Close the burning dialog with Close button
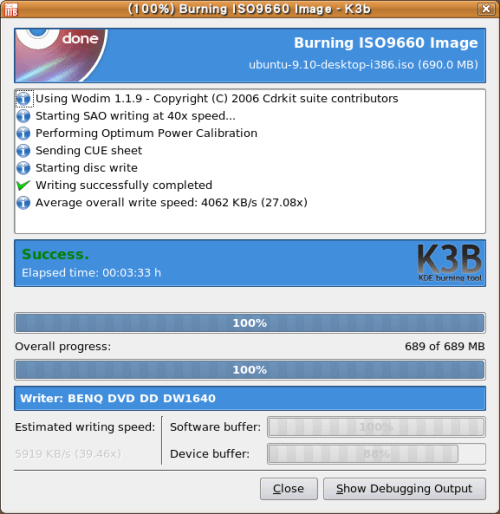This screenshot has width=500, height=514. click(289, 489)
